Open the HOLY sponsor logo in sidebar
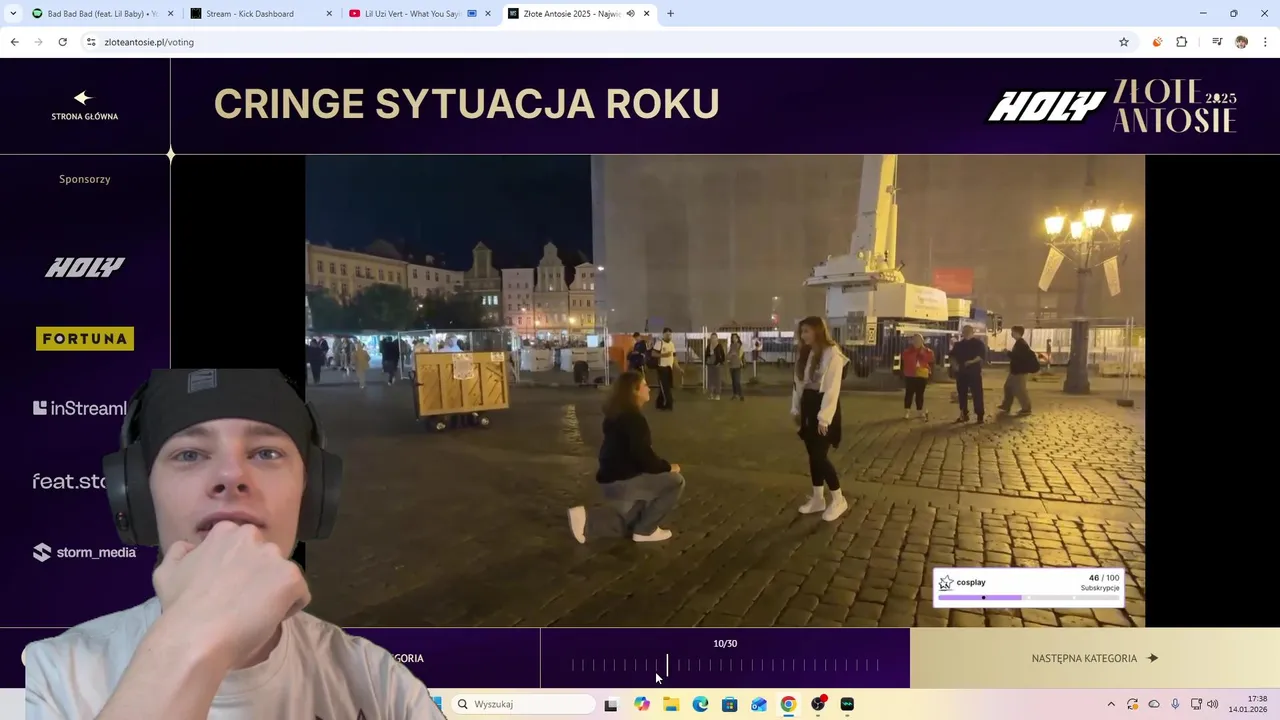Image resolution: width=1280 pixels, height=720 pixels. [85, 267]
